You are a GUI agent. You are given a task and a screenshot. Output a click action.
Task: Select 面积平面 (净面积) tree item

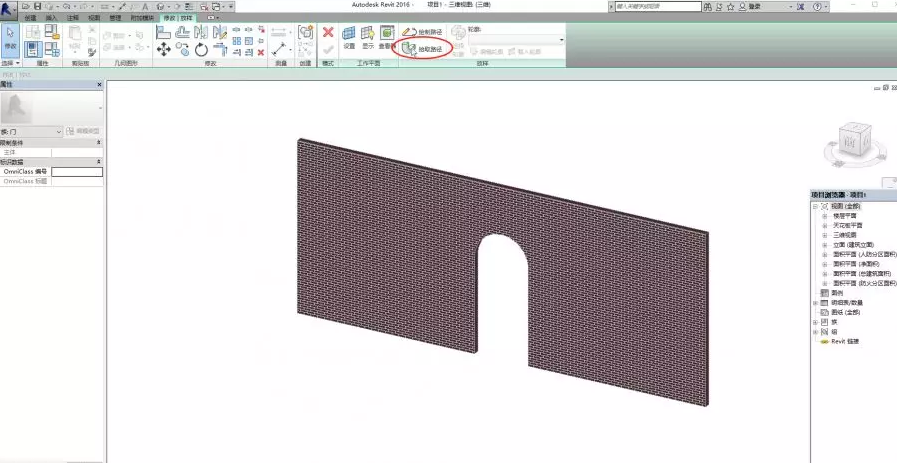click(x=855, y=264)
